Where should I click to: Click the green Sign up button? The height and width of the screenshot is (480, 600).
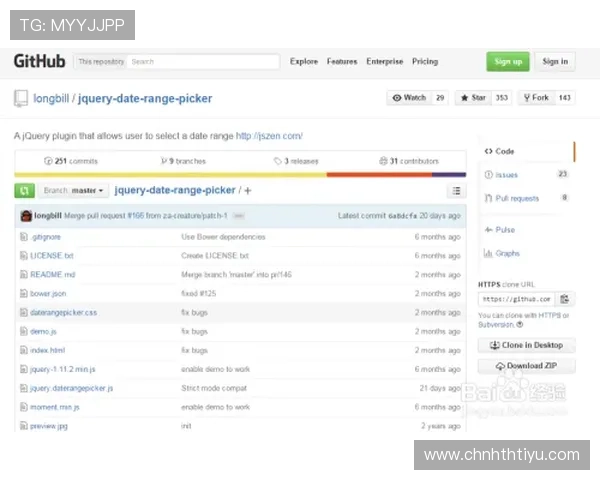point(508,61)
